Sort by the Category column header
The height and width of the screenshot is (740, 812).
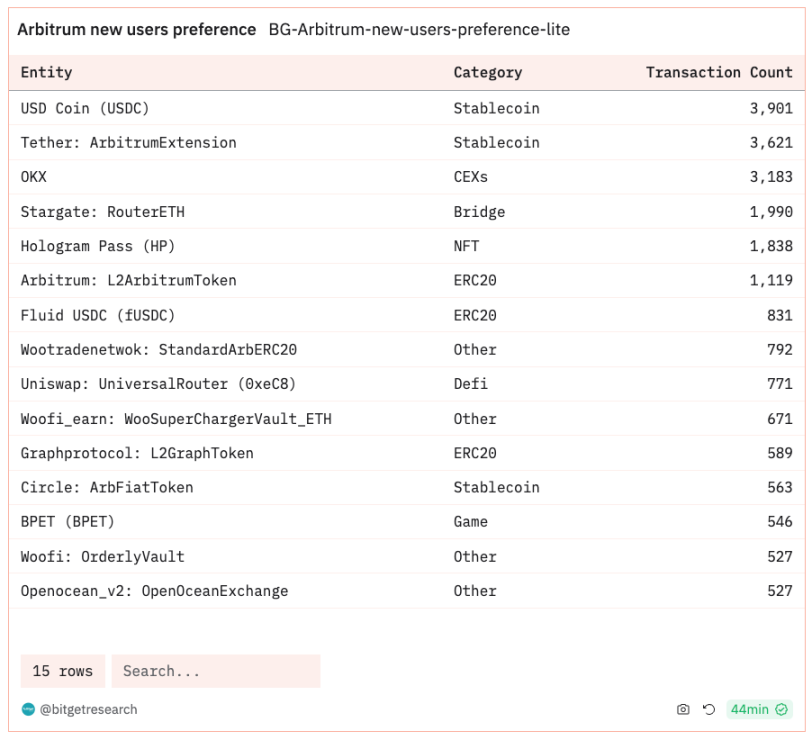(488, 73)
